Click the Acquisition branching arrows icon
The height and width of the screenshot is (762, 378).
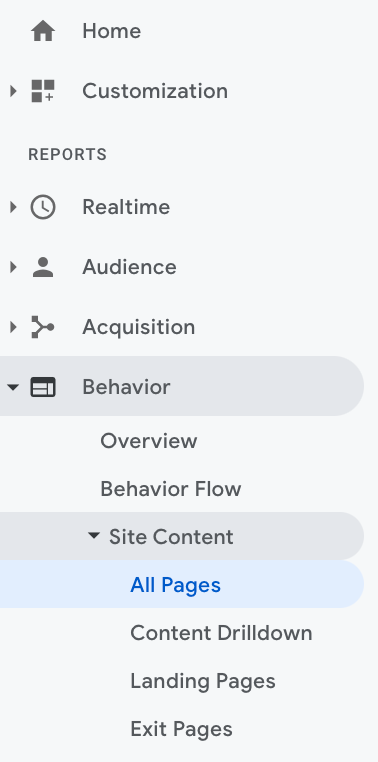(43, 327)
